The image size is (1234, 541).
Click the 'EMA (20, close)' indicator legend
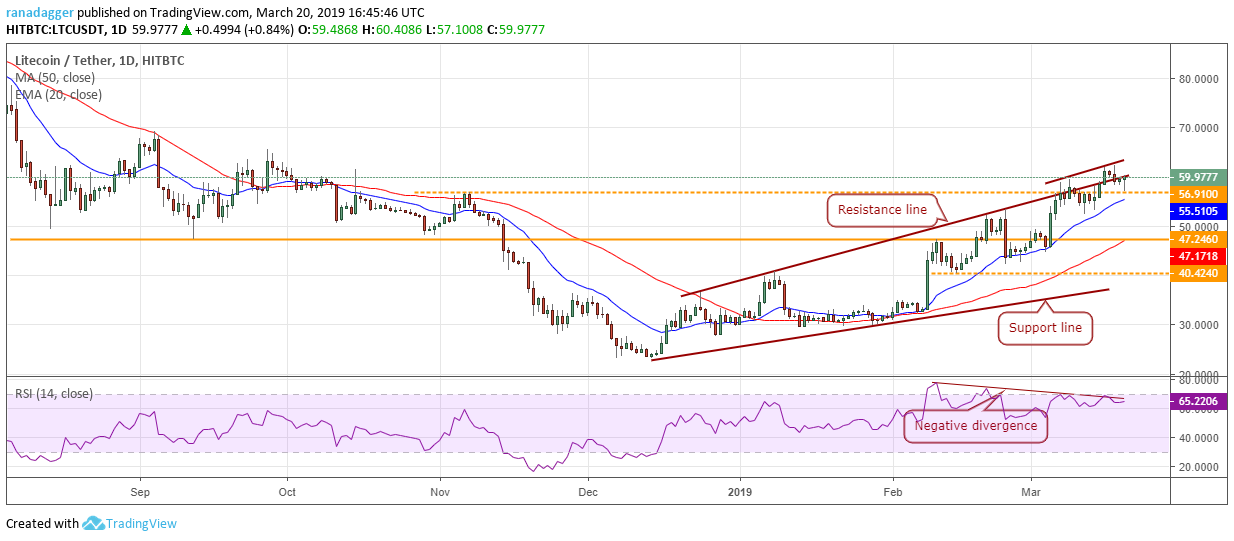click(57, 95)
